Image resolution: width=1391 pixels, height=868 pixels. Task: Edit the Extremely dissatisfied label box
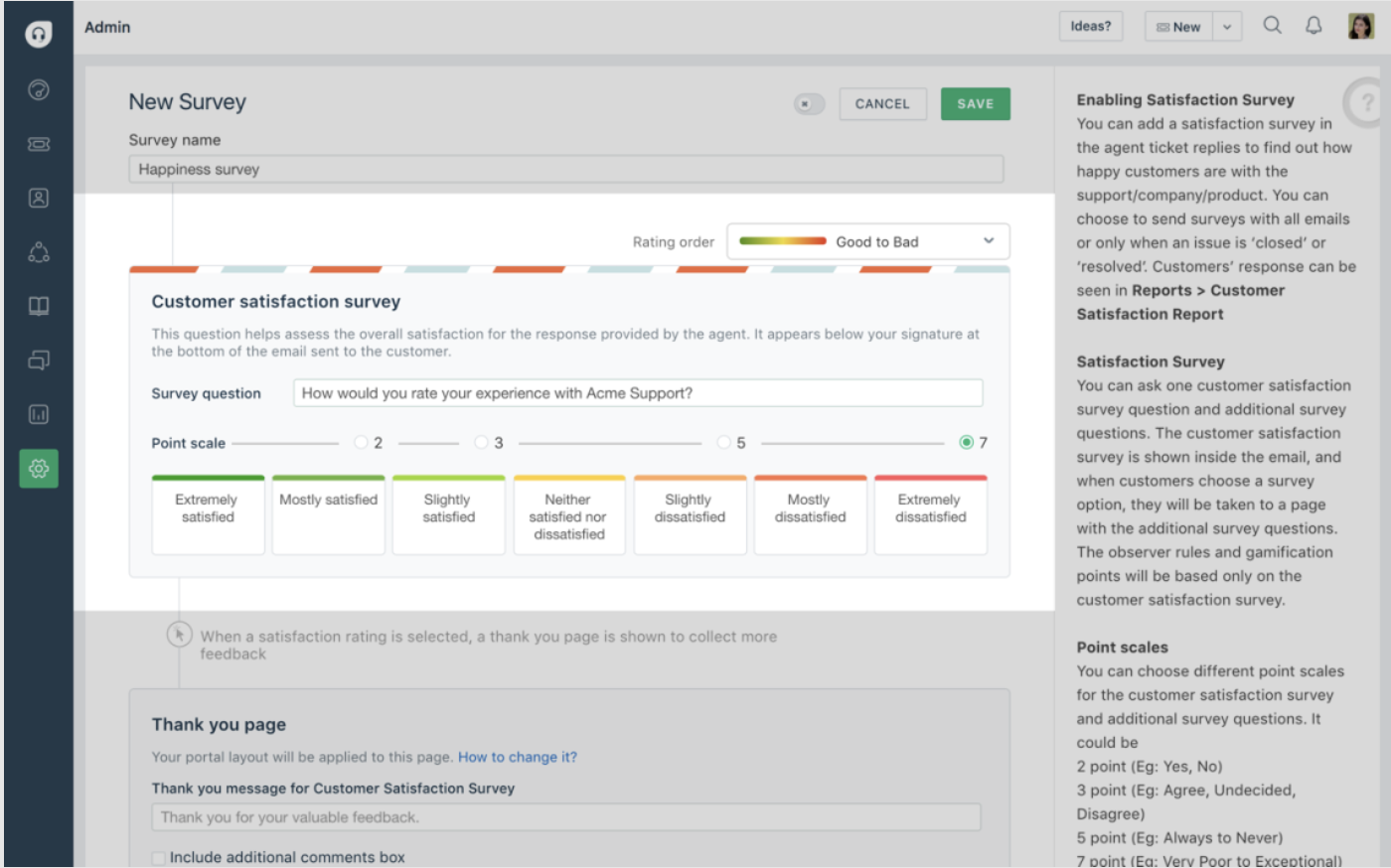click(931, 514)
